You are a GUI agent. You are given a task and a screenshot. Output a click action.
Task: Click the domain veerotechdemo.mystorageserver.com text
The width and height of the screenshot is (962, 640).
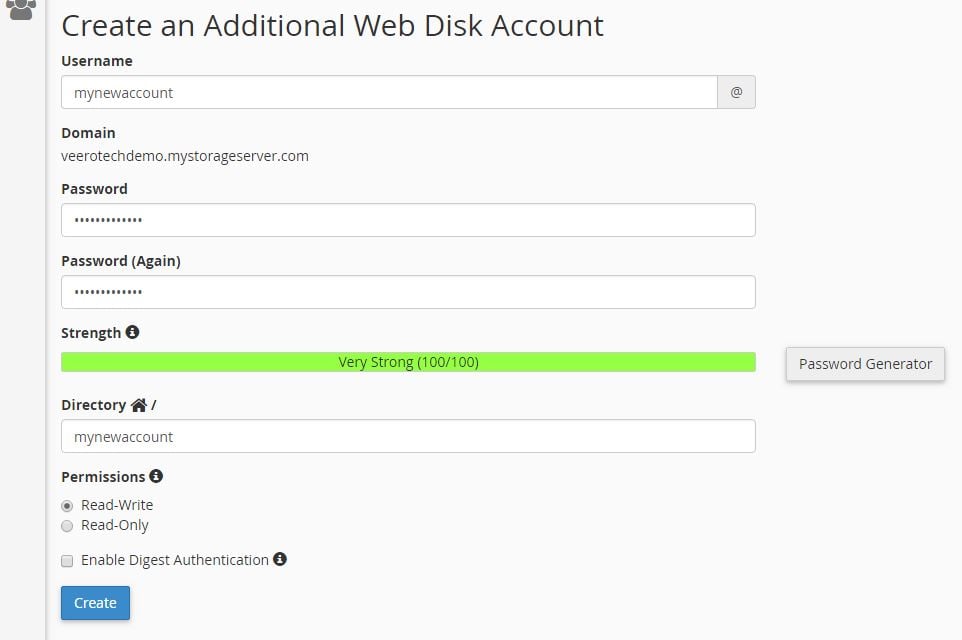click(x=186, y=155)
